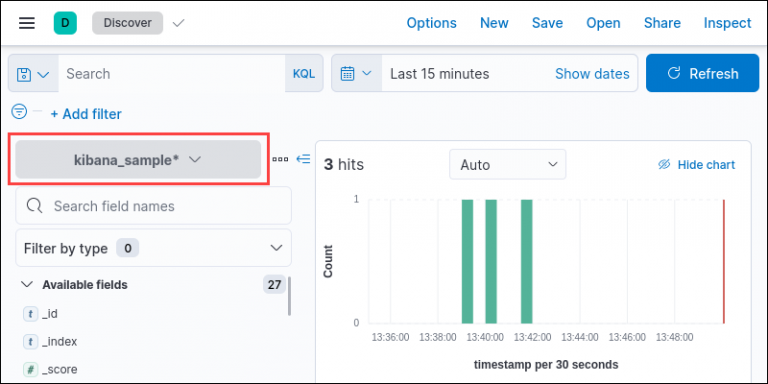
Task: Click Add filter link
Action: click(86, 114)
